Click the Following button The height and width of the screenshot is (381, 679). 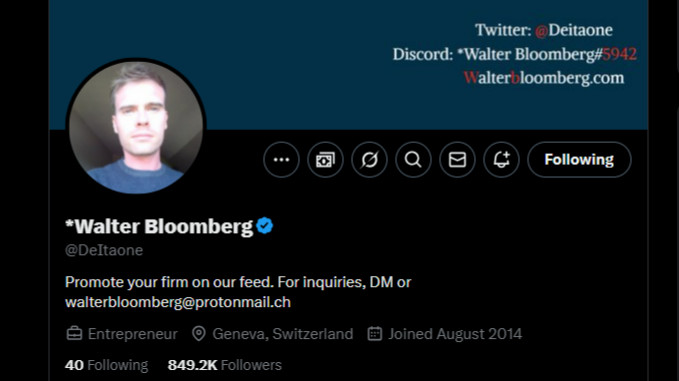pos(579,160)
